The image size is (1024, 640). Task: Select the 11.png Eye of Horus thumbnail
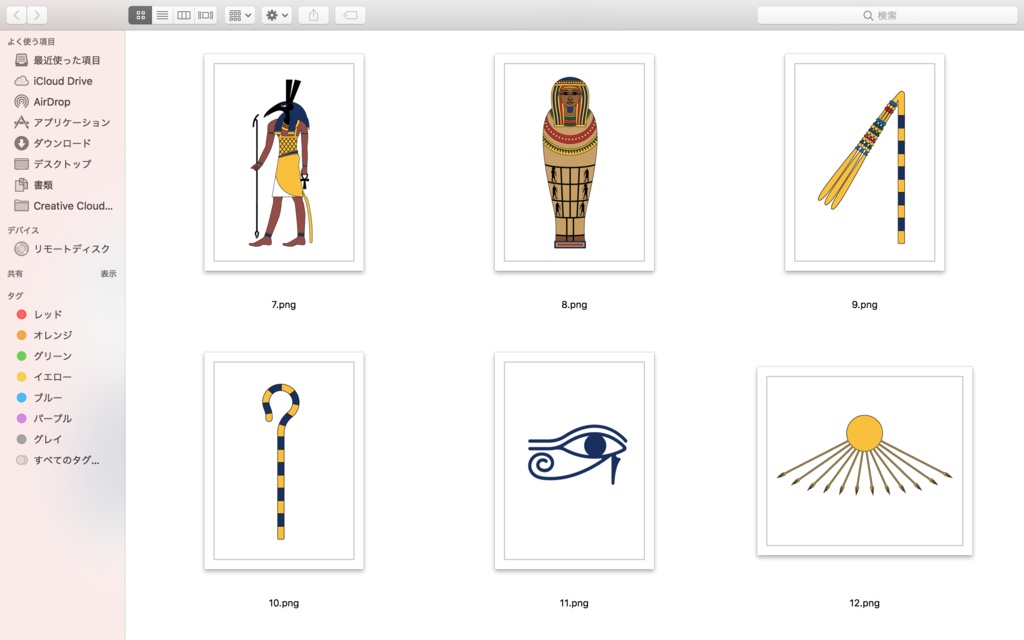click(574, 461)
